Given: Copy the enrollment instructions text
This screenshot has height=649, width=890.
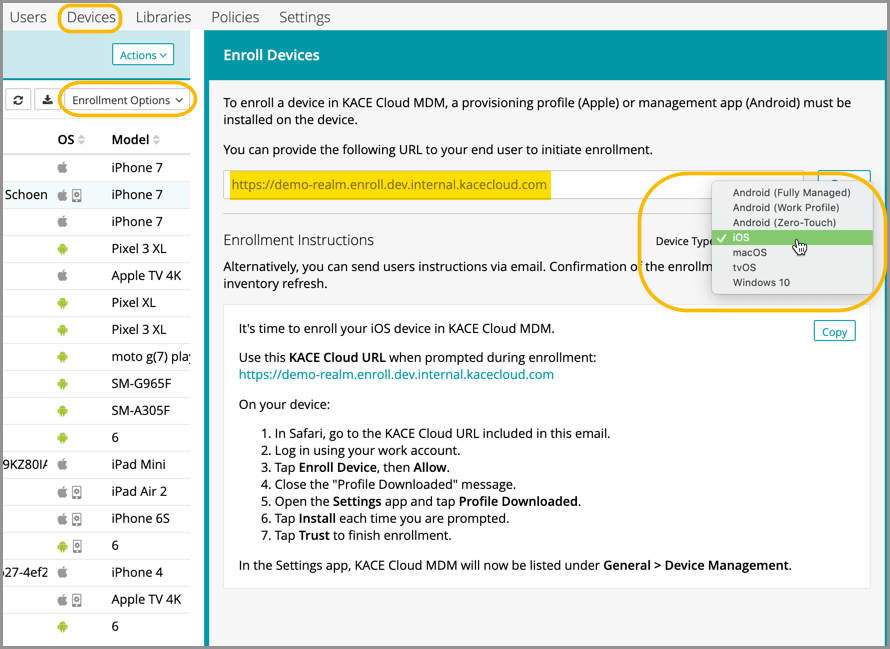Looking at the screenshot, I should pos(834,332).
